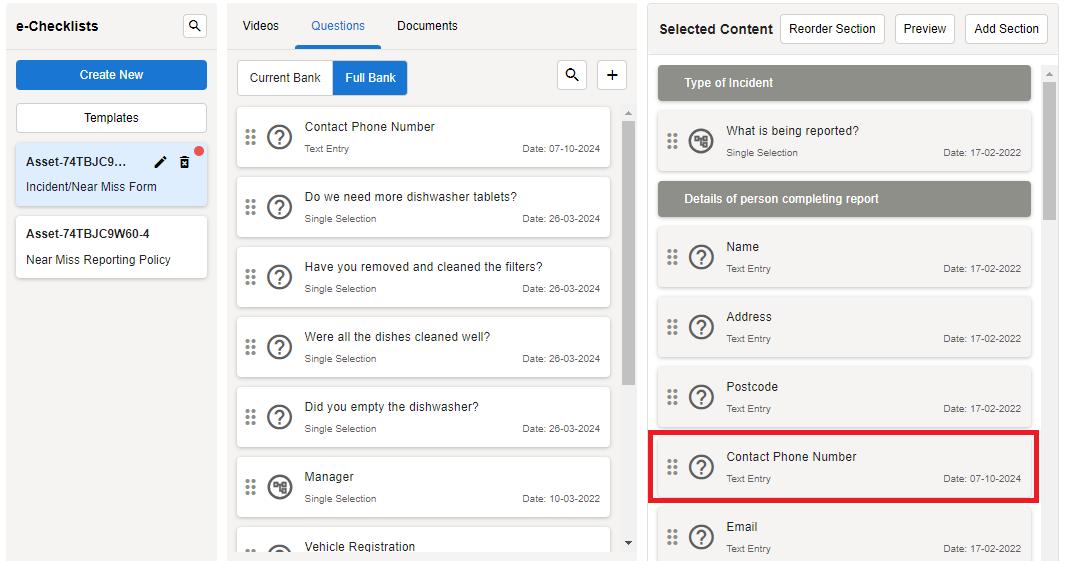Click the Reorder Section button
The height and width of the screenshot is (561, 1071).
pos(832,29)
